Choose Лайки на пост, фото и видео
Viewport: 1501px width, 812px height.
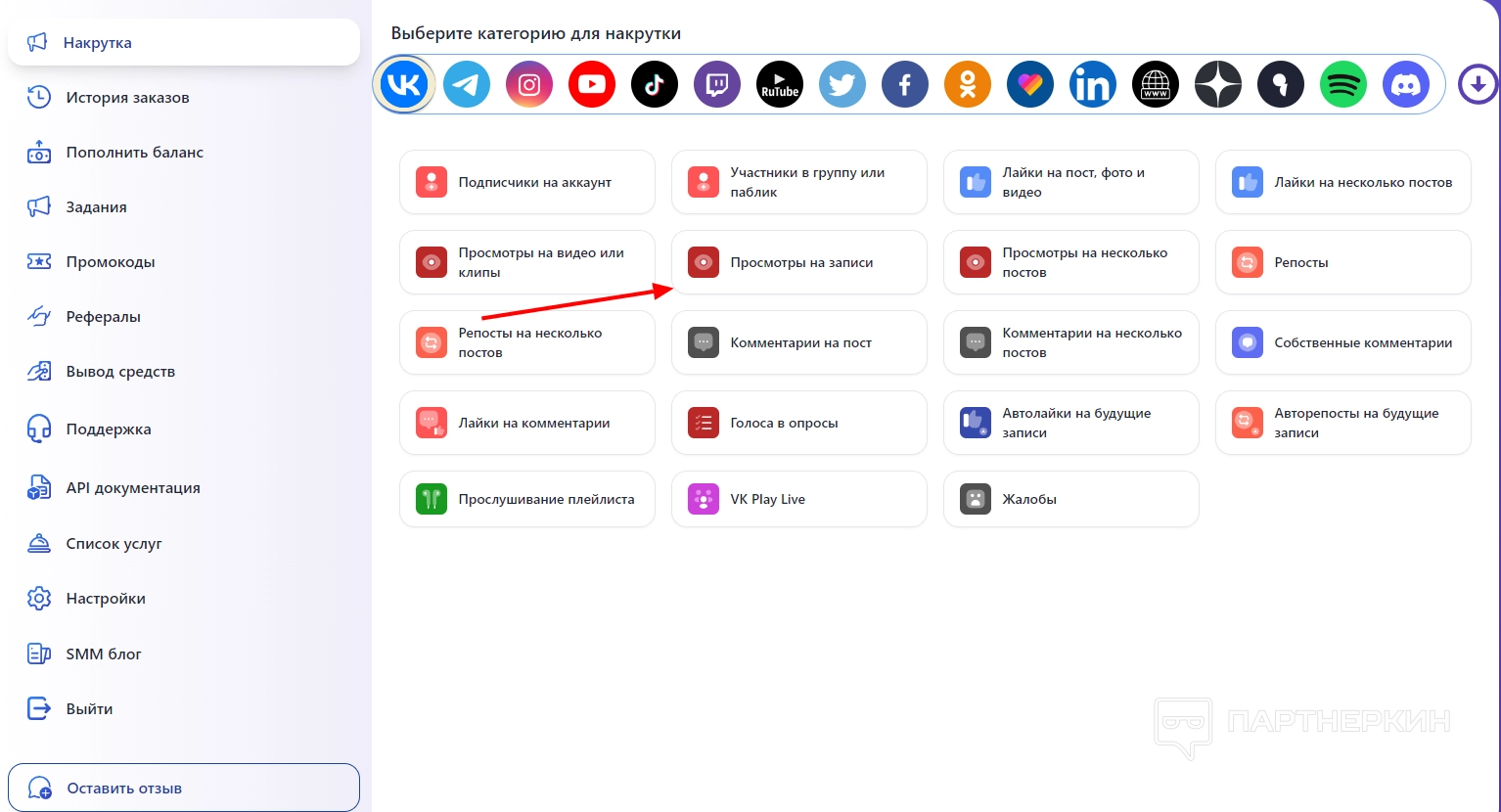coord(1071,182)
